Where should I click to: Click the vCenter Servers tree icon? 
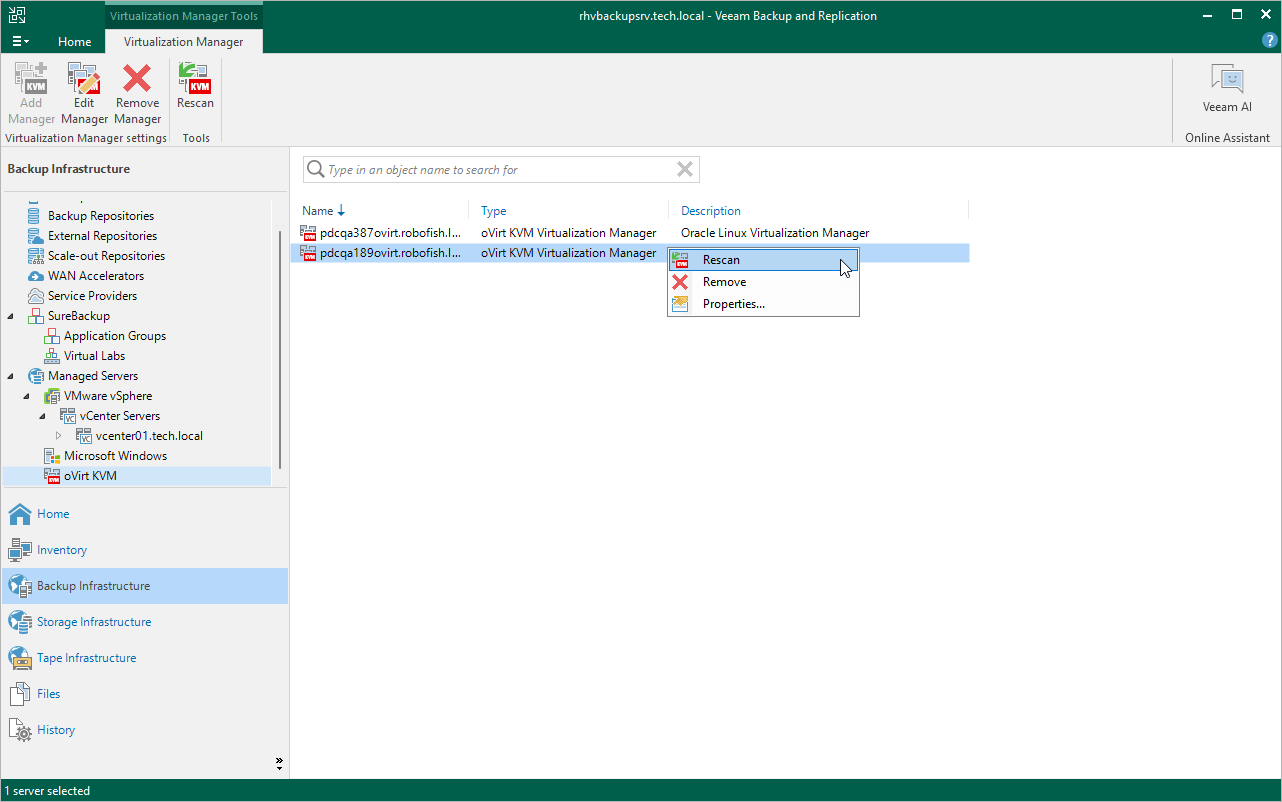[68, 416]
